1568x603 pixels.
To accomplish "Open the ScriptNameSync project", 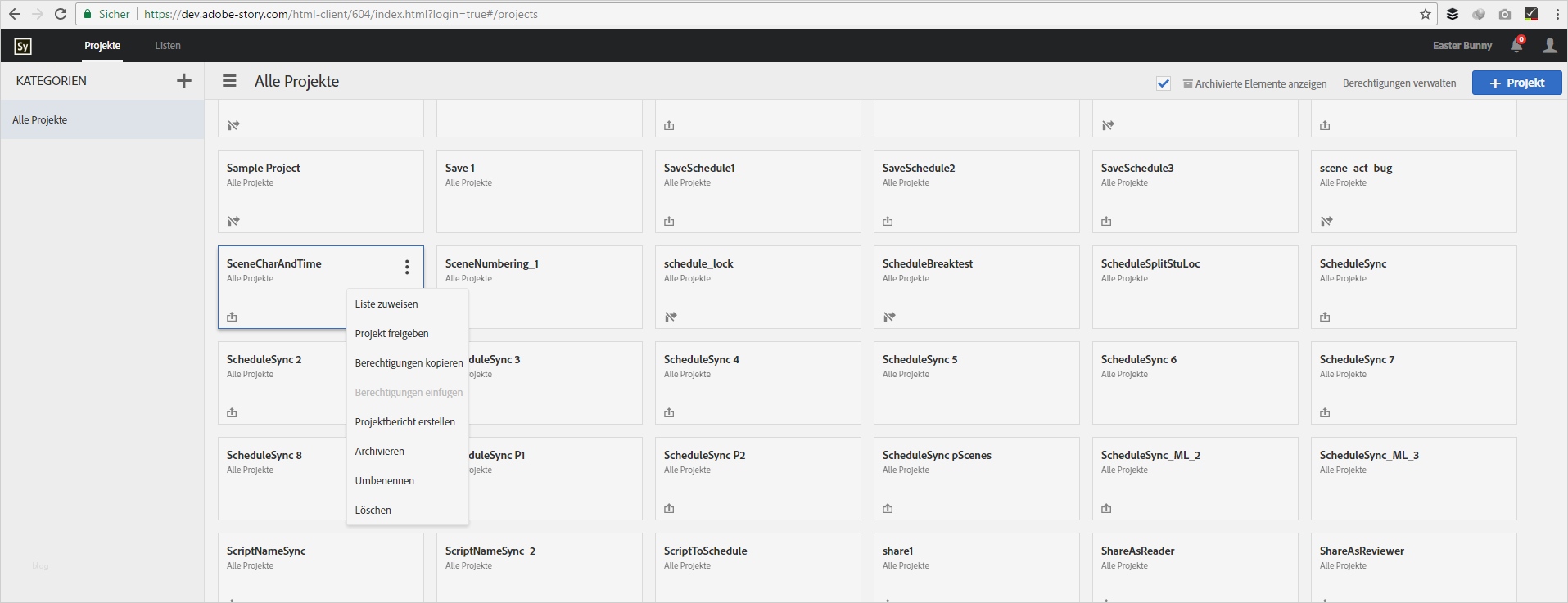I will 321,568.
